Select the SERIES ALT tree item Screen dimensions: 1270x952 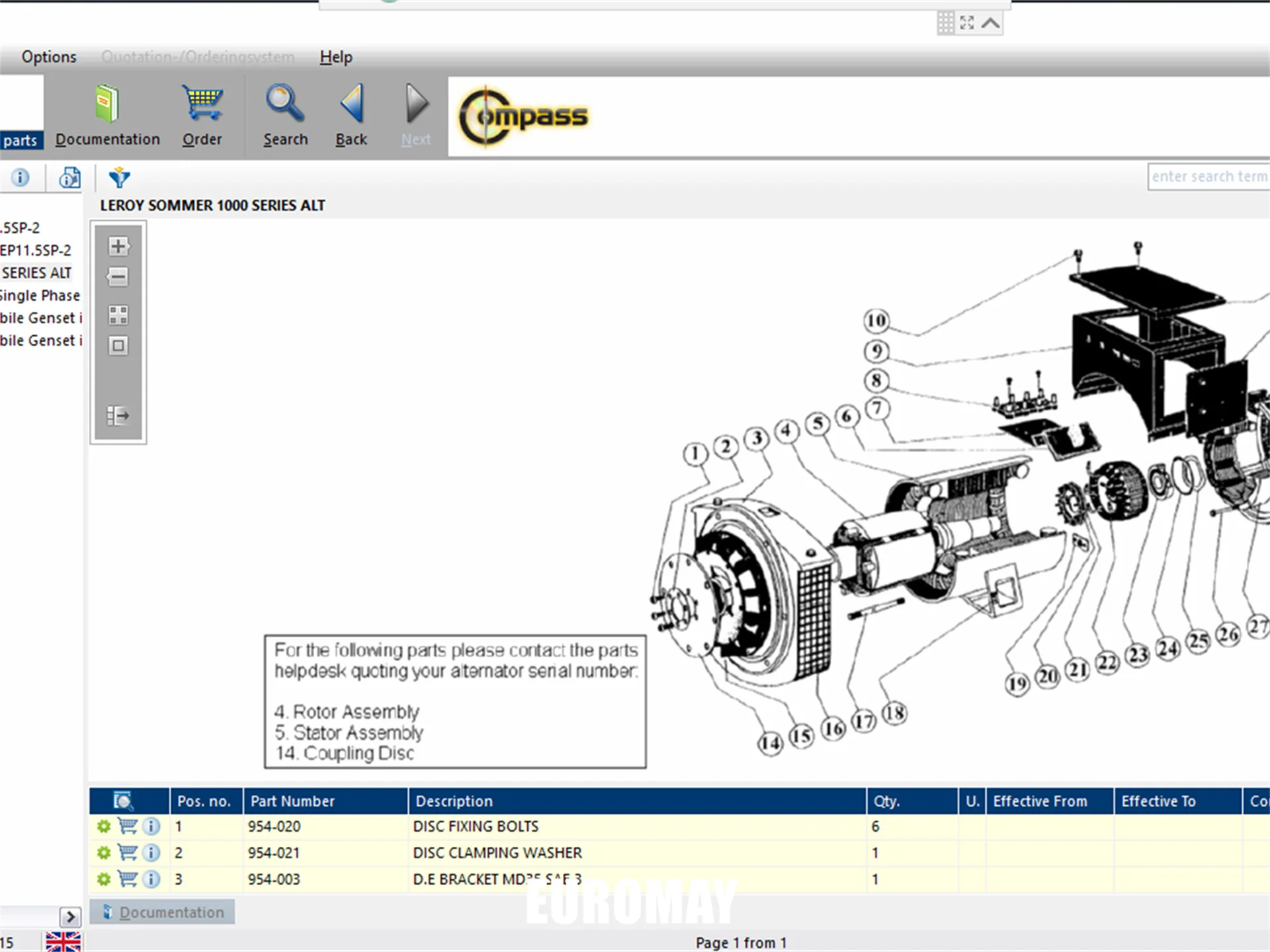point(36,272)
